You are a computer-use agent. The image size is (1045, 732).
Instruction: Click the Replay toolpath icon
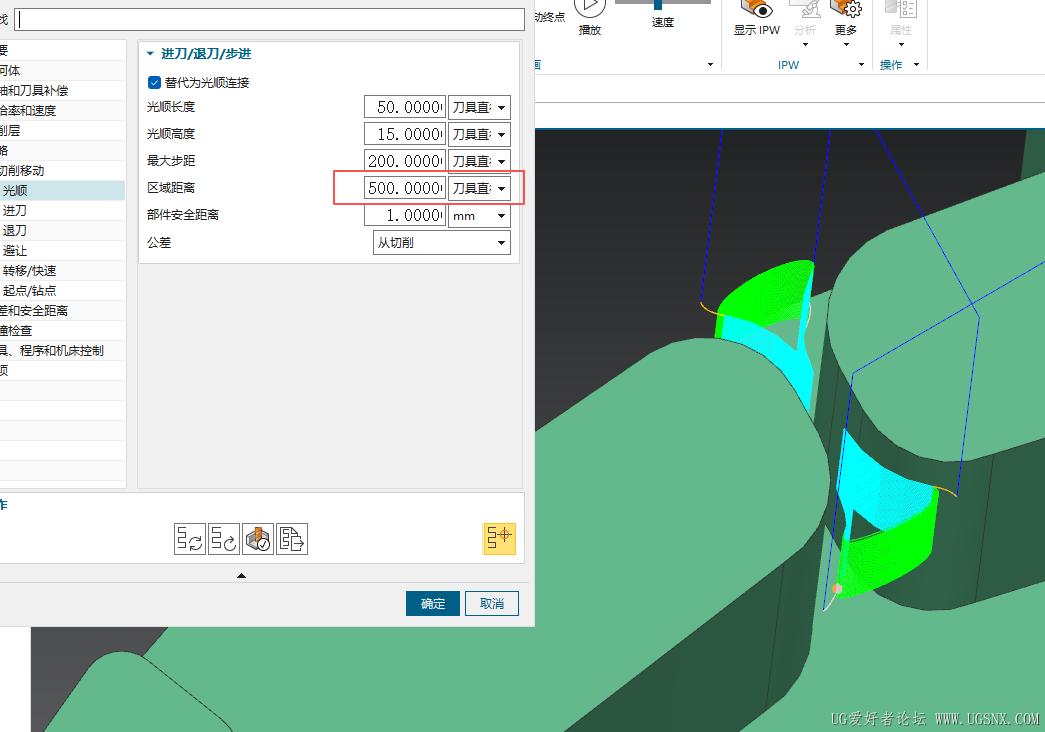(223, 539)
